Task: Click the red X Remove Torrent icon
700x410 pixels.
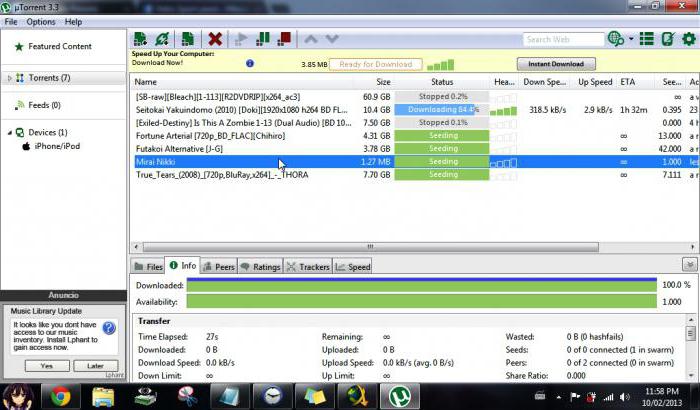Action: (215, 39)
